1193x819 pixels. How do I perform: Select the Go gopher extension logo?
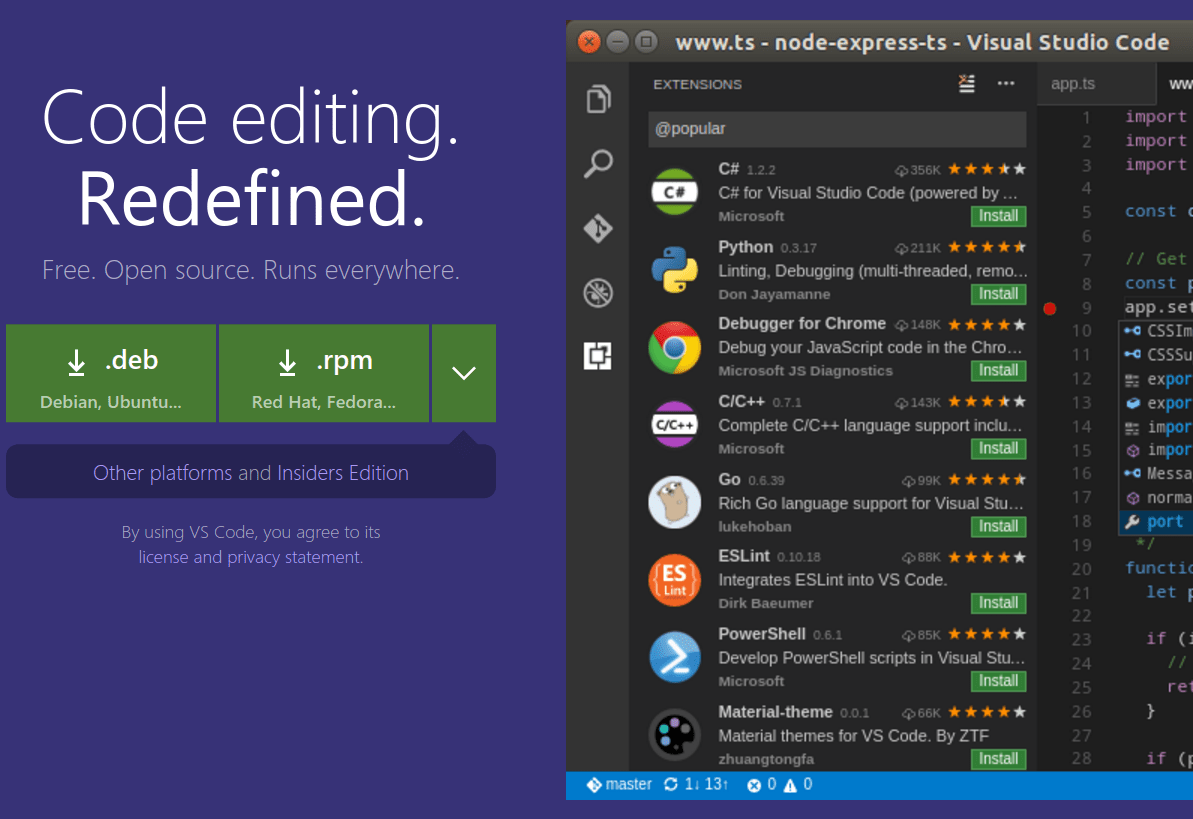(x=675, y=502)
